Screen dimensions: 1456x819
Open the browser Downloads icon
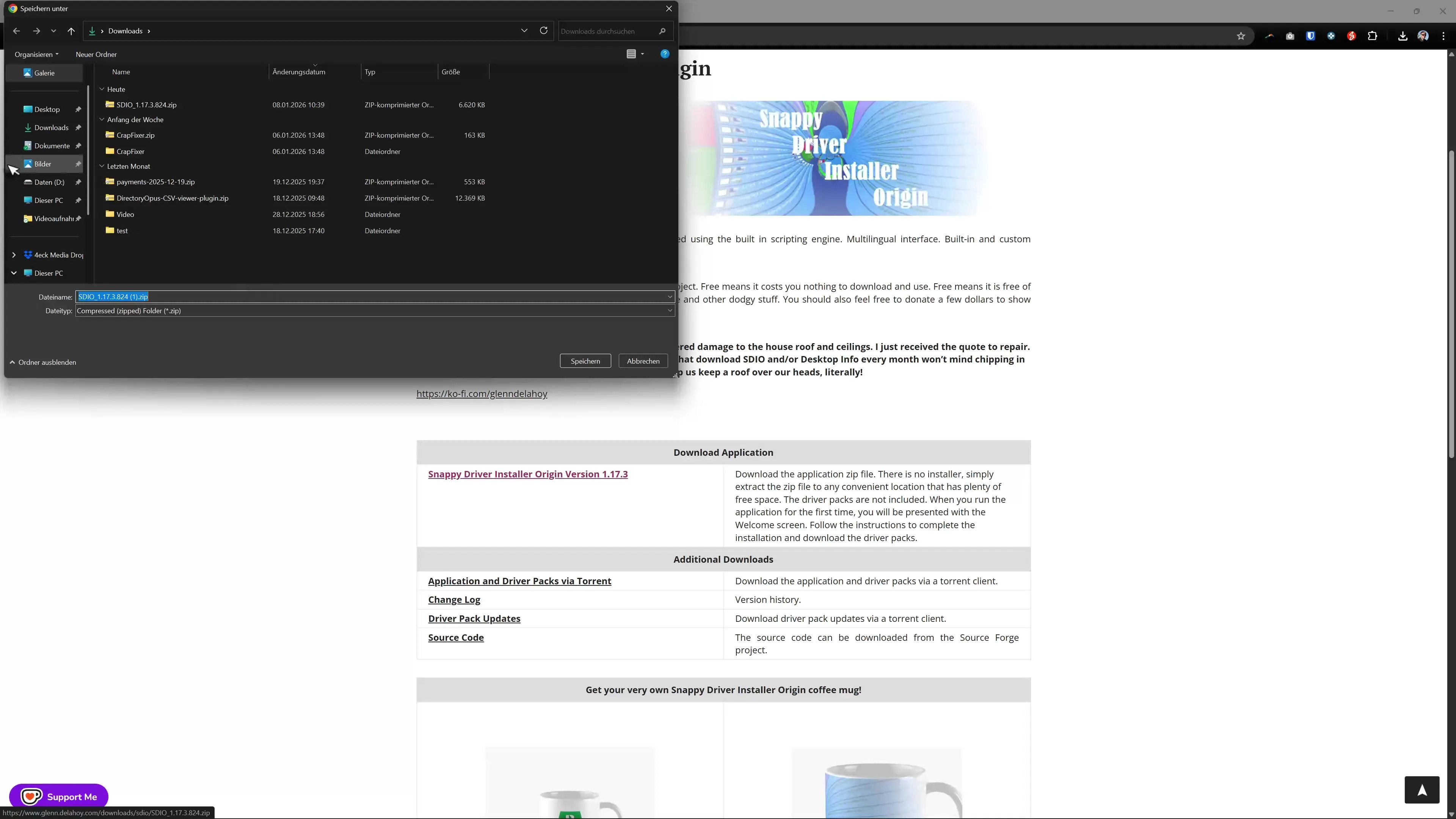(x=1403, y=36)
